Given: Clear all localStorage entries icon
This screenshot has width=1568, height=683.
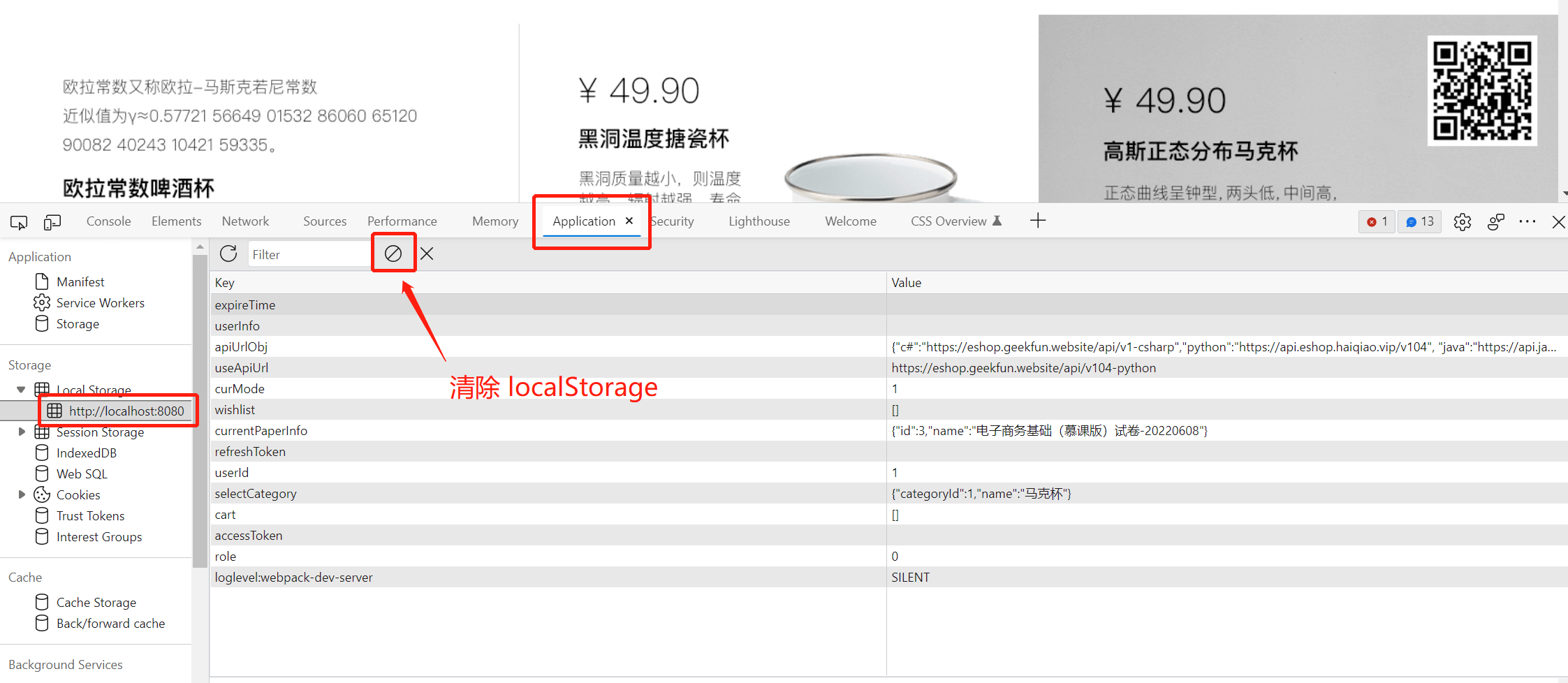Looking at the screenshot, I should (393, 254).
